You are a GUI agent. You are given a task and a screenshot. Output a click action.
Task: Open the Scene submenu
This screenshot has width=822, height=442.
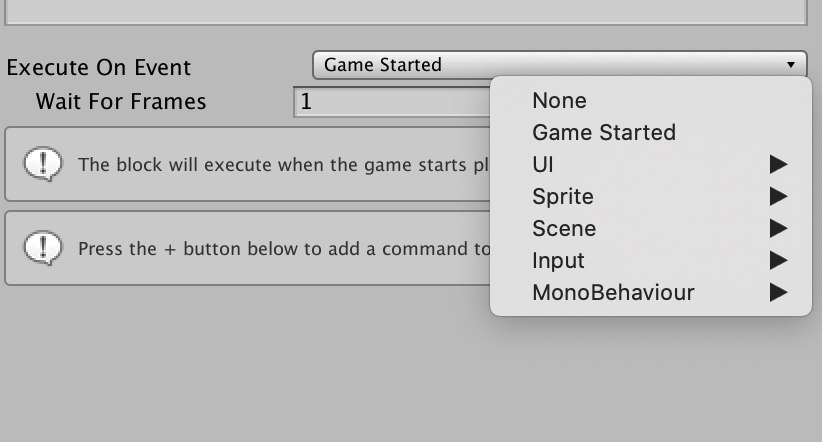[x=650, y=229]
